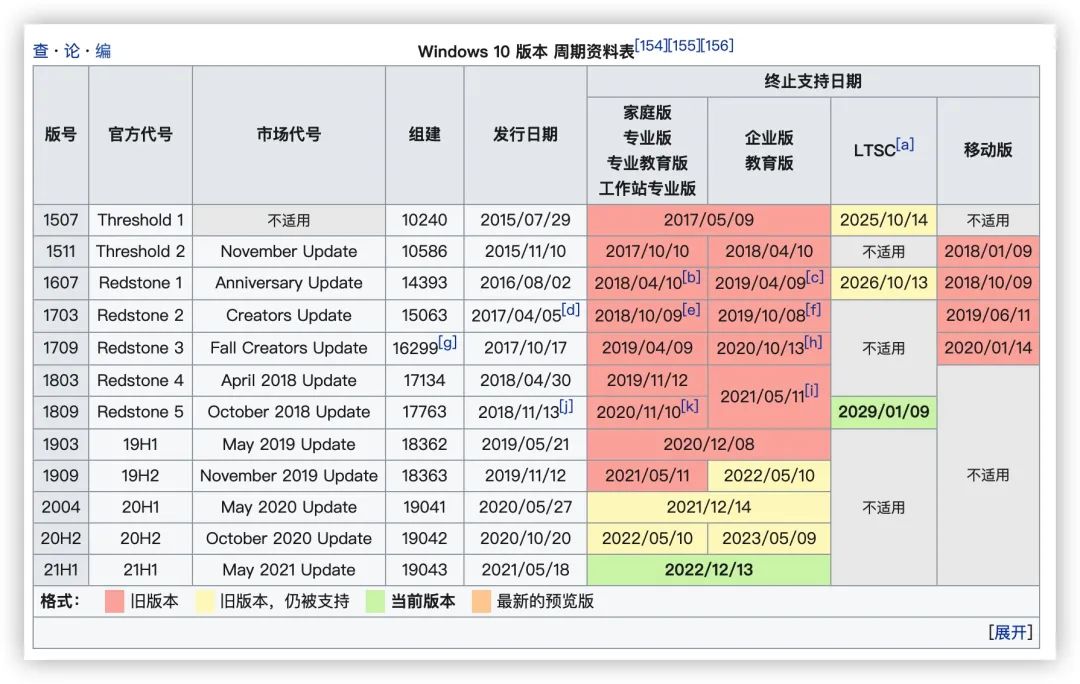This screenshot has height=684, width=1080.
Task: Click the 市场代号 column header
Action: tap(289, 135)
